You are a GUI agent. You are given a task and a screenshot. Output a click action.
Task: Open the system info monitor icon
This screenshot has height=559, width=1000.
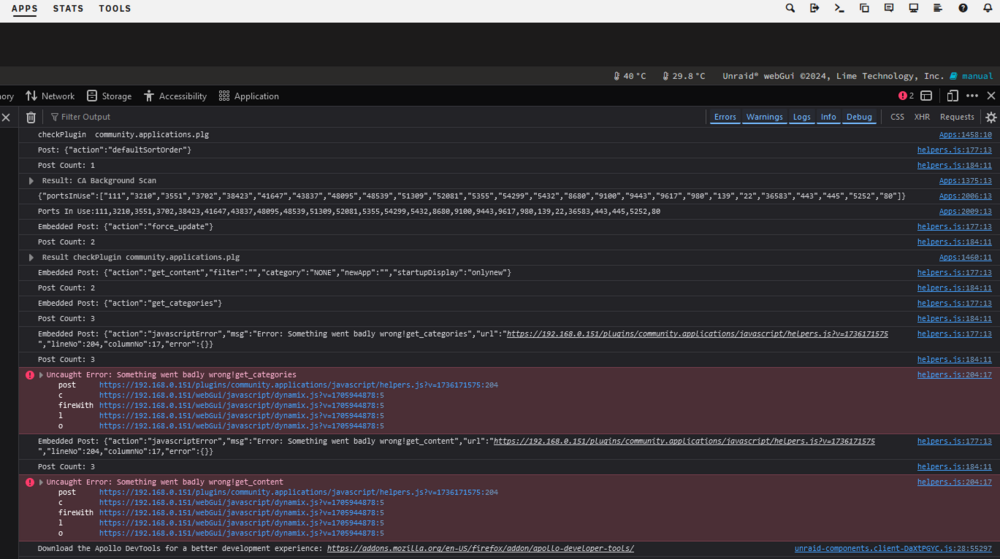[x=913, y=8]
